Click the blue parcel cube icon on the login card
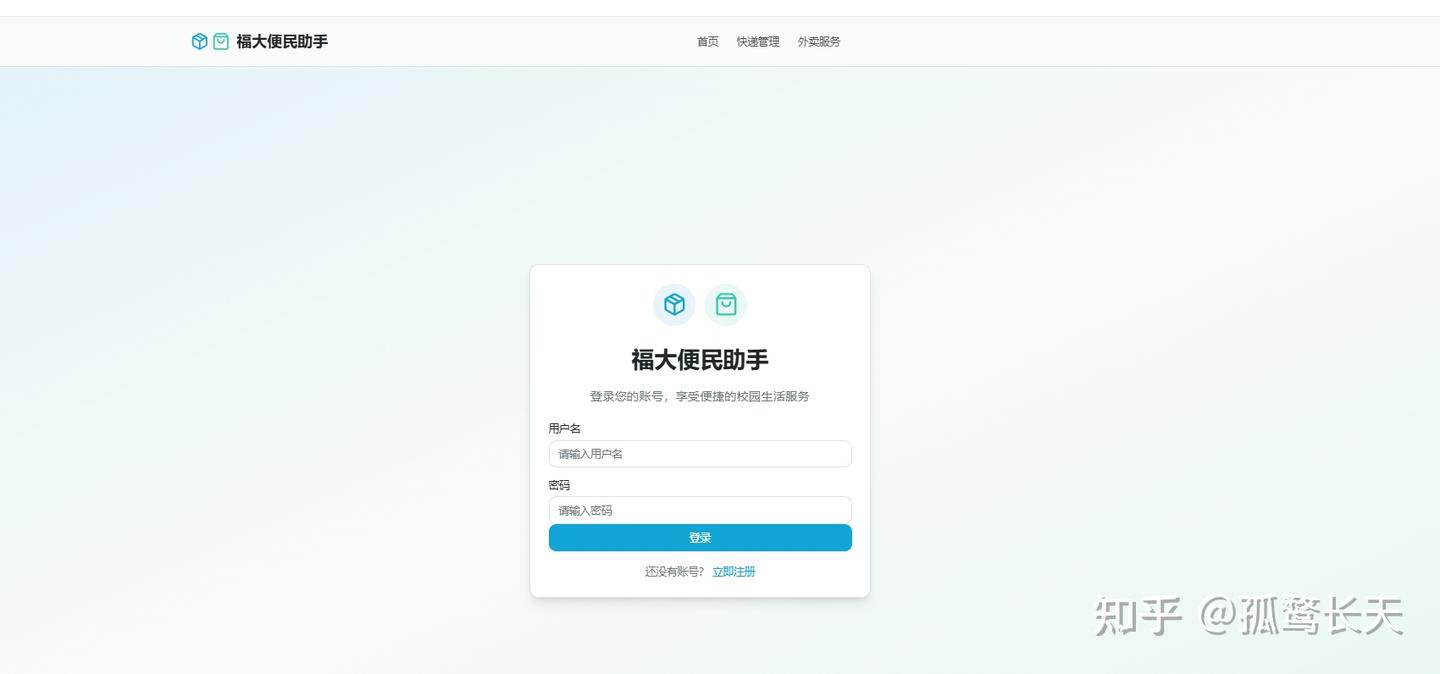Viewport: 1440px width, 674px height. tap(674, 304)
